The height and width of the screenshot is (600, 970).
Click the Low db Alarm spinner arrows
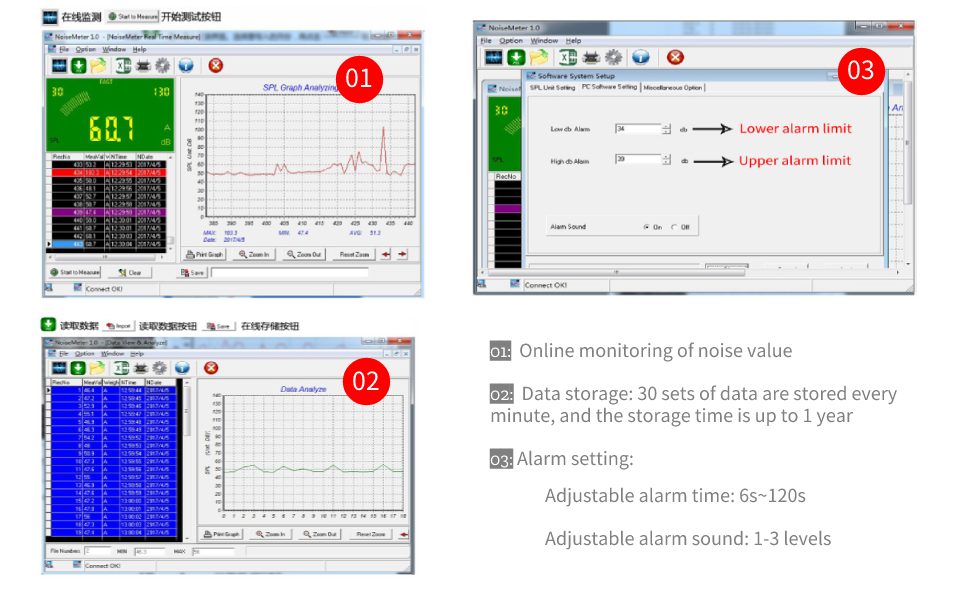click(666, 129)
